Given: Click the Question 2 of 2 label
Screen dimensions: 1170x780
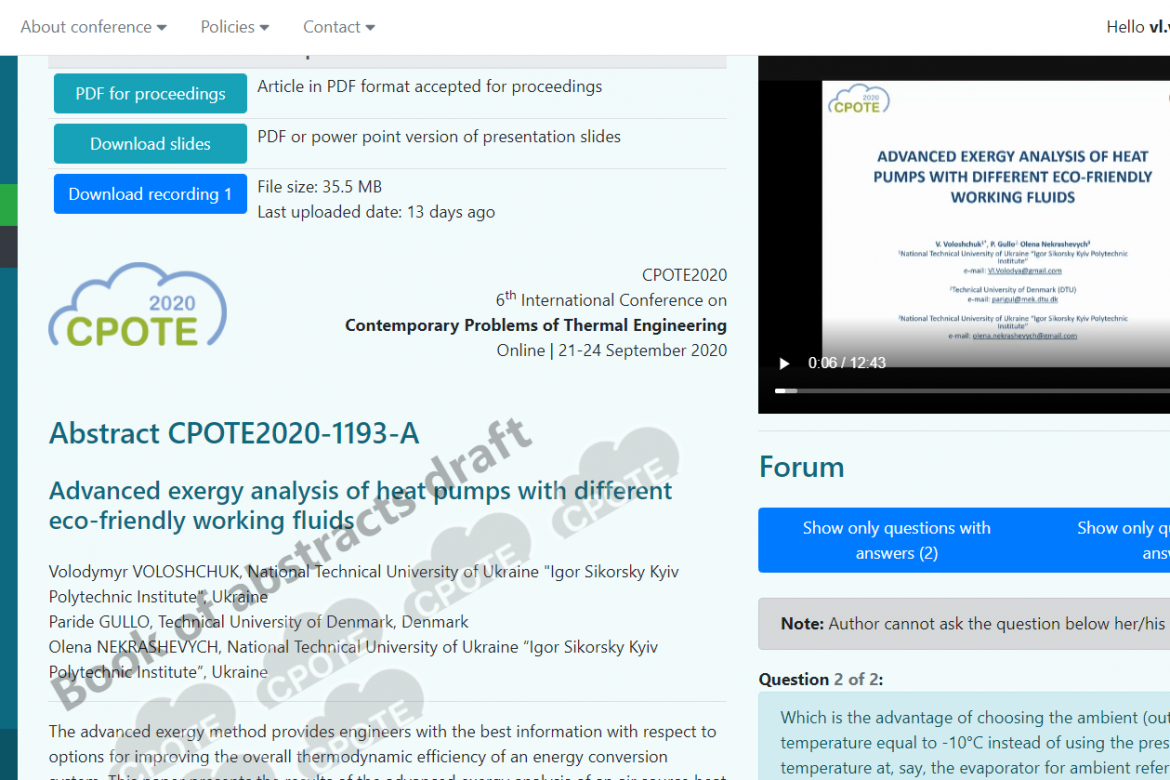Looking at the screenshot, I should tap(820, 679).
